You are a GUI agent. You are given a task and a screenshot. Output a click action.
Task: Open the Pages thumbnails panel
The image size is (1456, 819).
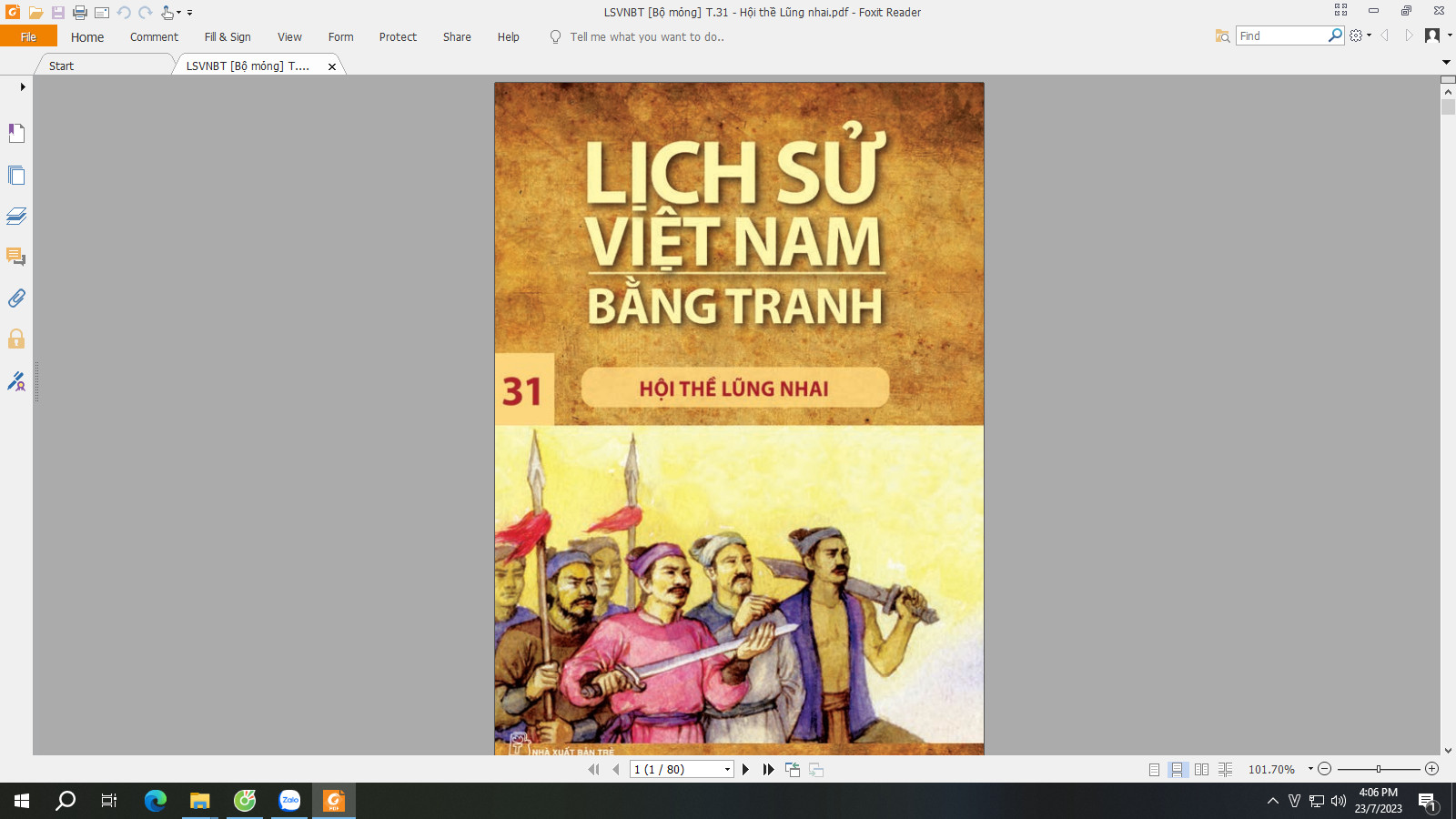16,175
